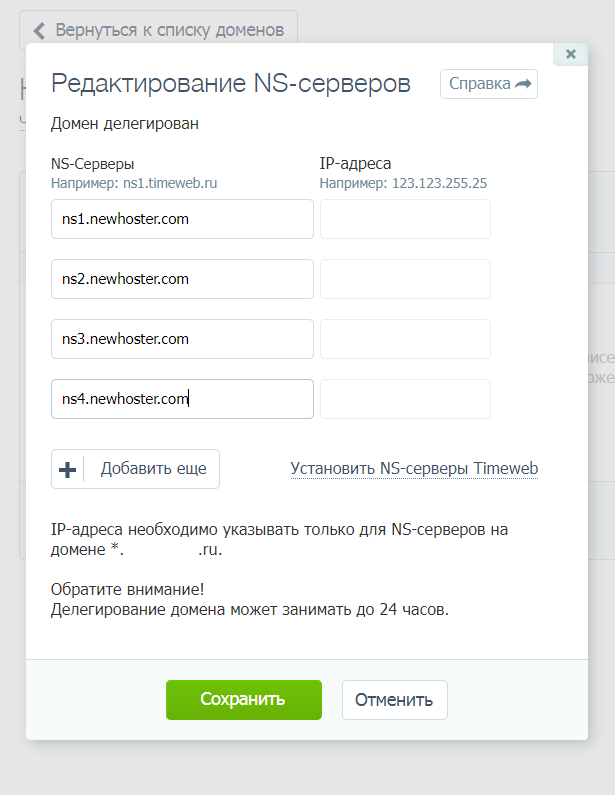Click the arrow icon on Справка button
Image resolution: width=615 pixels, height=795 pixels.
coord(523,84)
